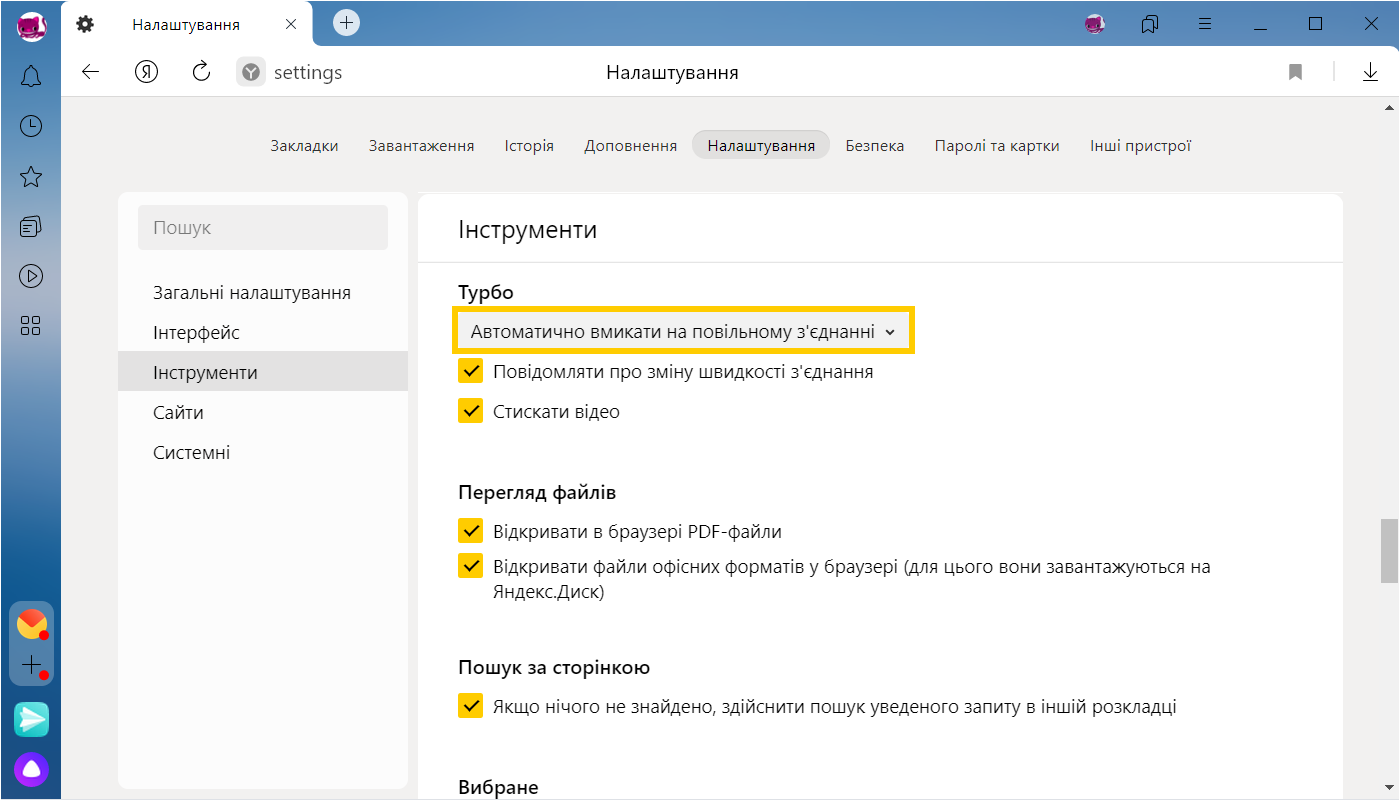
Task: Click the vertical scrollbar thumb
Action: pyautogui.click(x=1389, y=551)
